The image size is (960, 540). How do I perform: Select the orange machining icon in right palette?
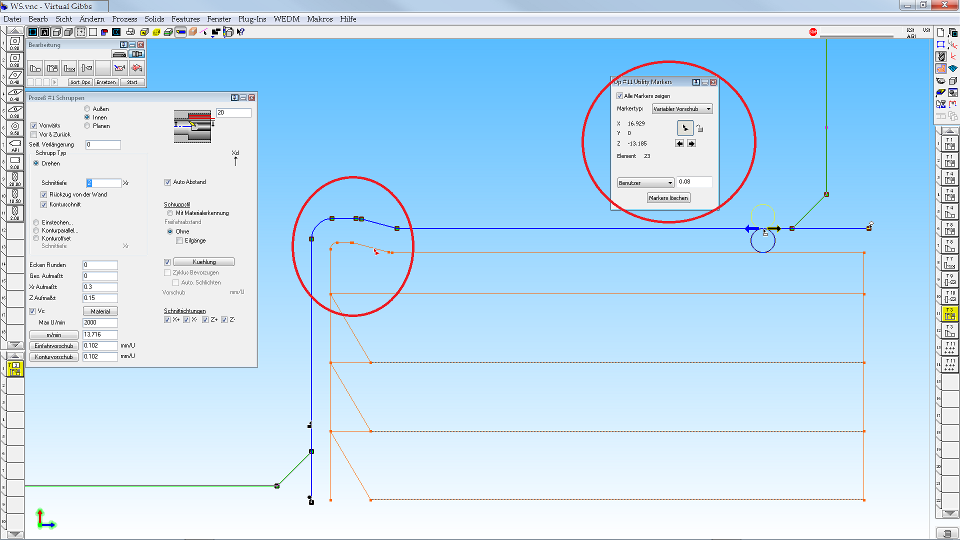pos(941,69)
